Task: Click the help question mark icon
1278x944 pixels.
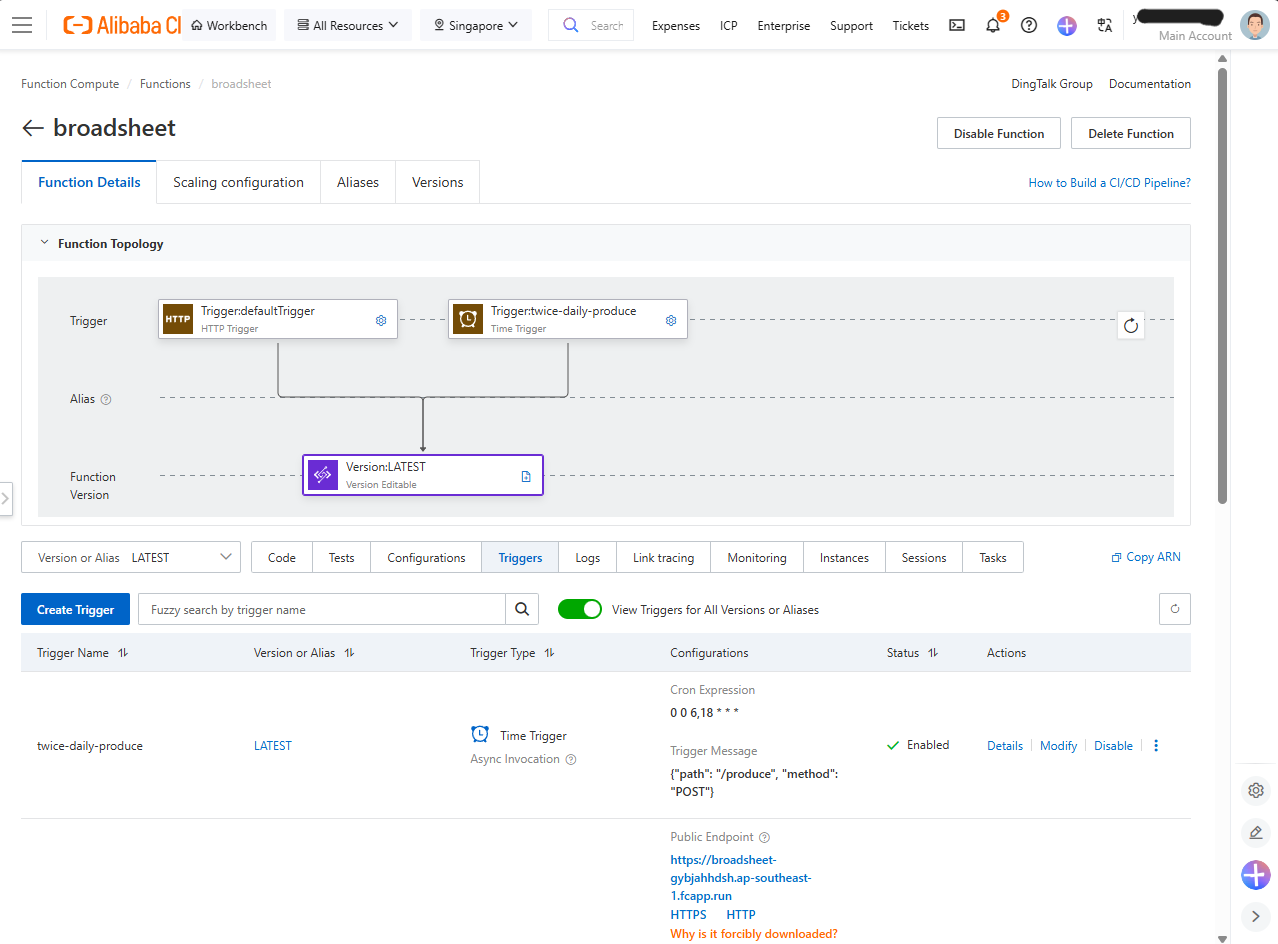Action: click(x=1029, y=26)
